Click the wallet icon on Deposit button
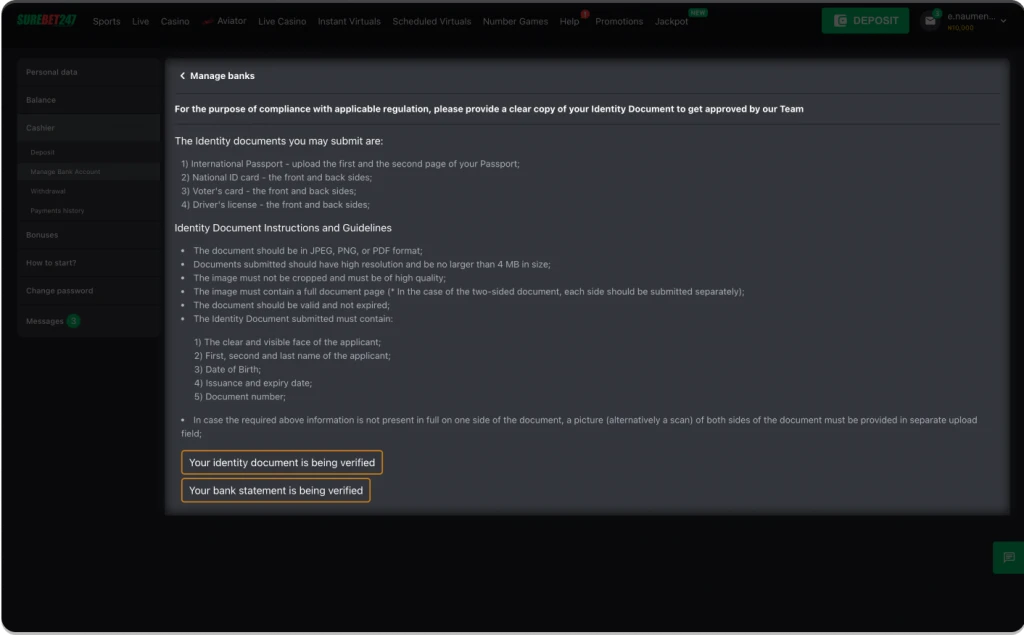The height and width of the screenshot is (635, 1024). pyautogui.click(x=841, y=21)
